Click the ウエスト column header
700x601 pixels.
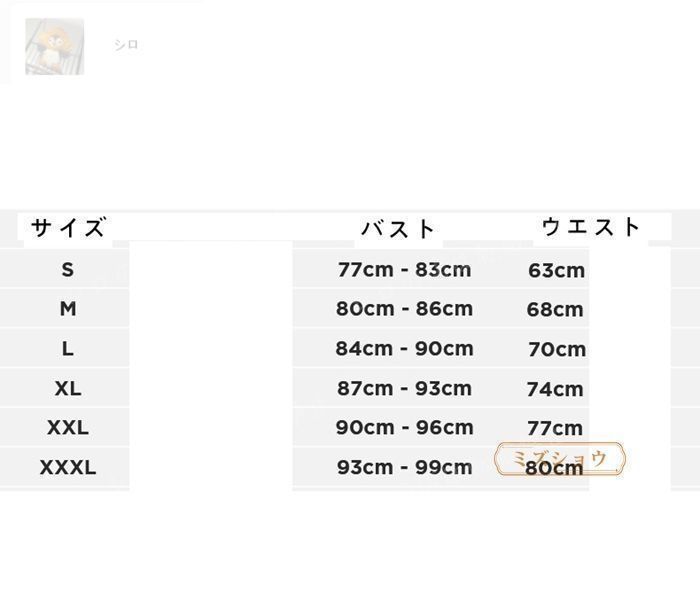click(591, 227)
